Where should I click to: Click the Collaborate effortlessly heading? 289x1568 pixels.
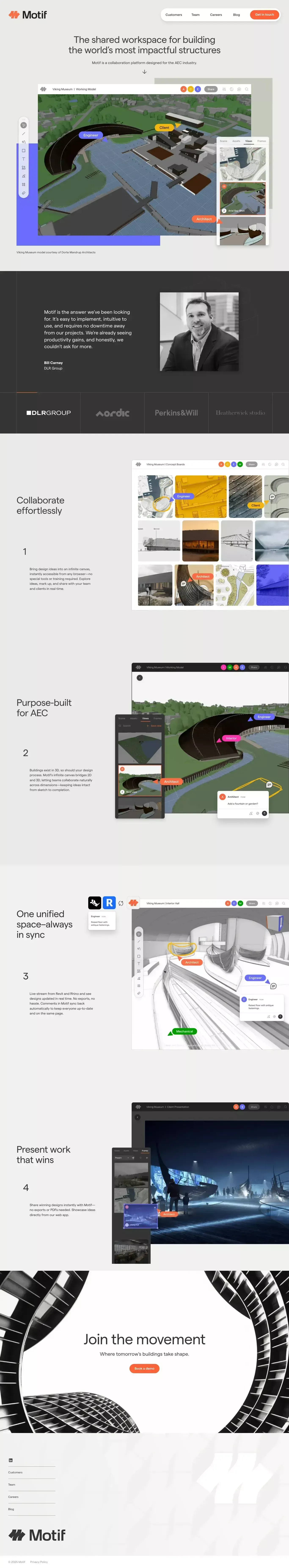(40, 505)
